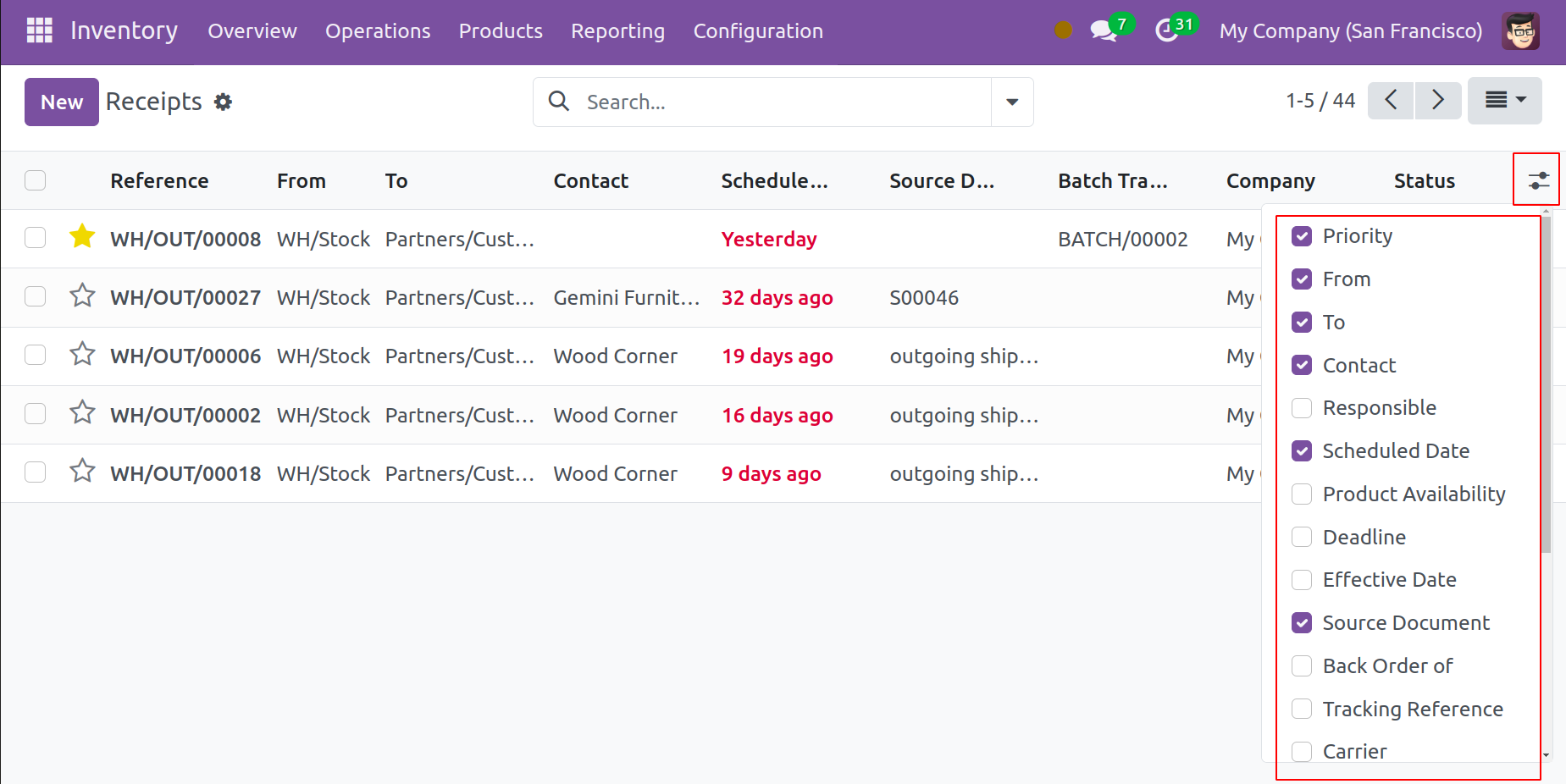Go to next page of records
1566x784 pixels.
click(x=1437, y=101)
